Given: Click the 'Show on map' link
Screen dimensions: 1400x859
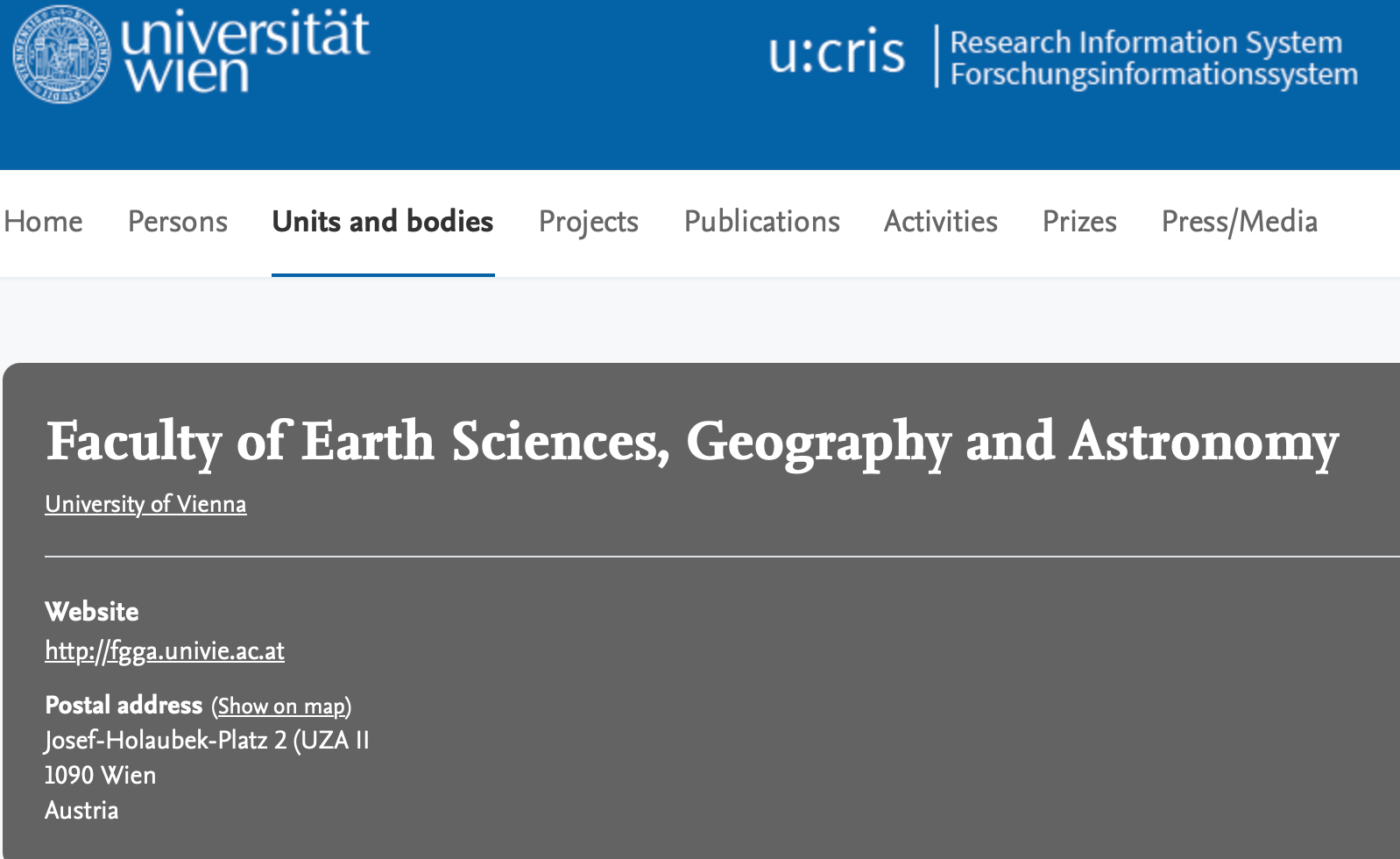Looking at the screenshot, I should pyautogui.click(x=281, y=706).
